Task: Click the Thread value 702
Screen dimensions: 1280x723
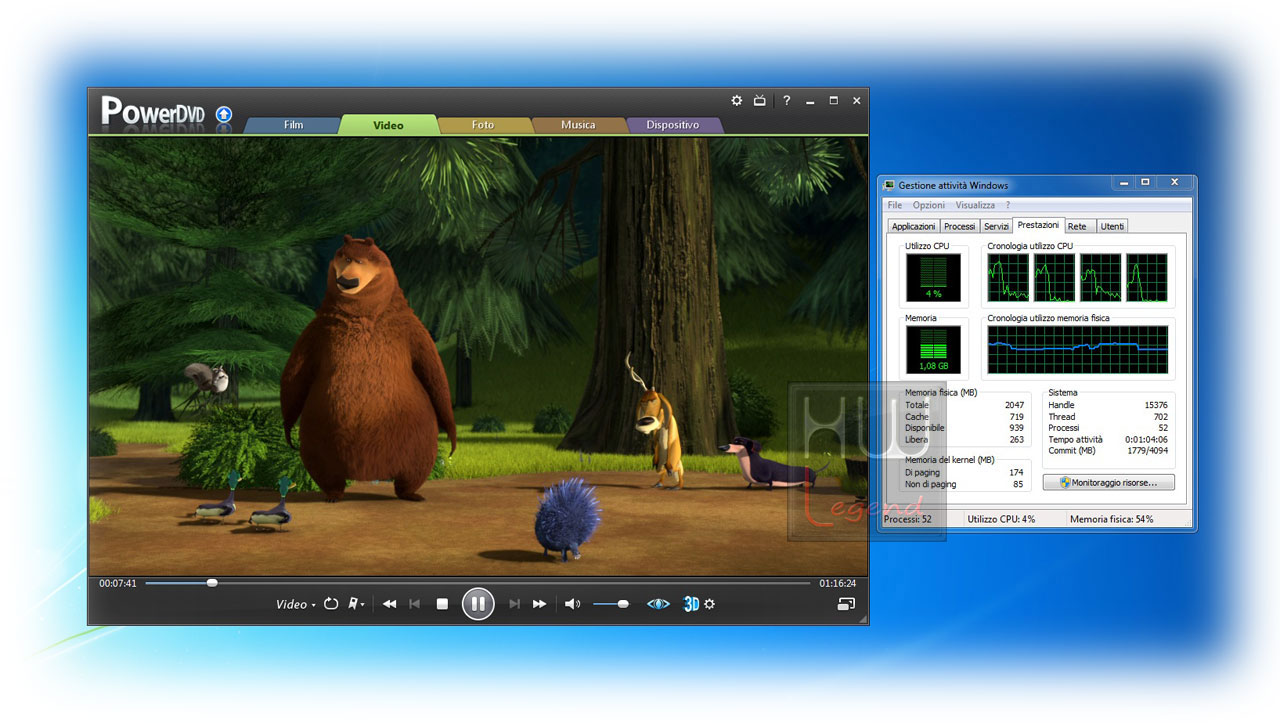Action: pyautogui.click(x=1160, y=417)
